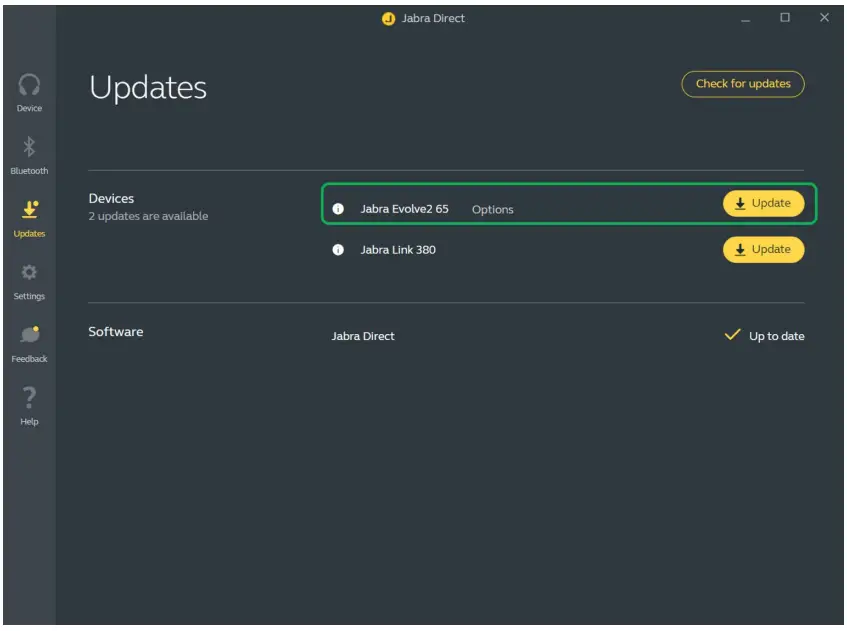Click the Jabra Evolve2 65 device name

click(x=405, y=209)
